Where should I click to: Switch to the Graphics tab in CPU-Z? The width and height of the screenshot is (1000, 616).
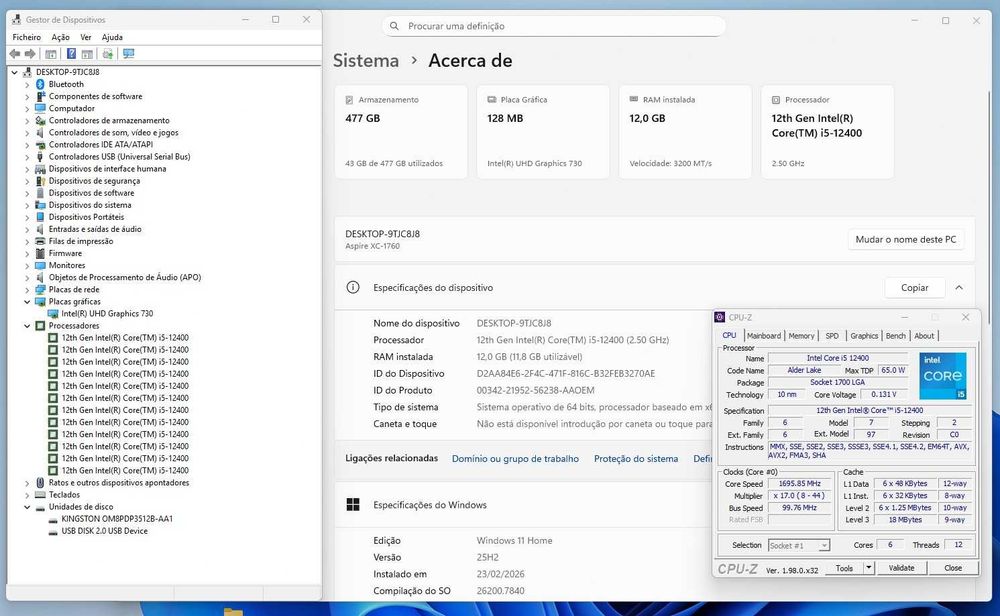pos(864,335)
